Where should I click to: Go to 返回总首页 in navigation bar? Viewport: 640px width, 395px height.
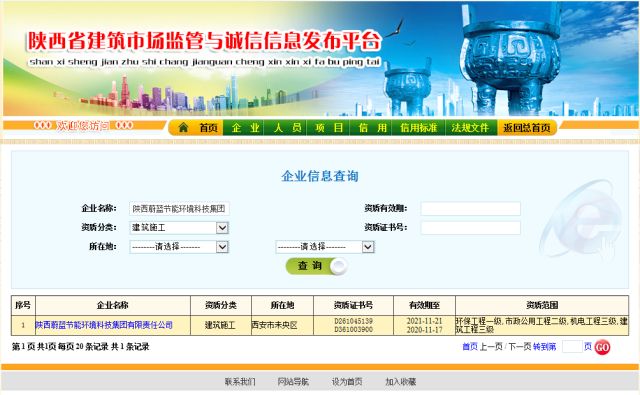point(527,128)
